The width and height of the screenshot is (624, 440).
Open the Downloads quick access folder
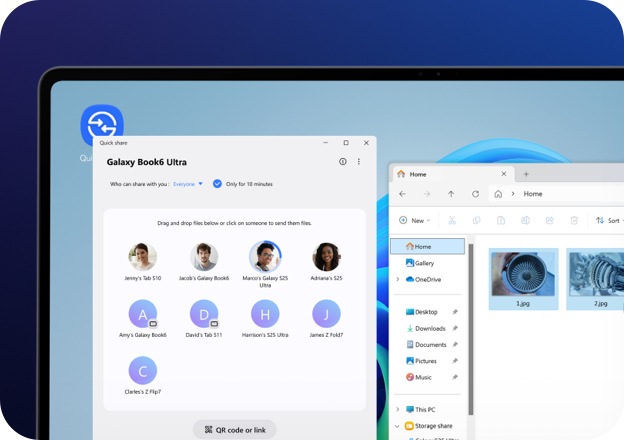[x=425, y=328]
